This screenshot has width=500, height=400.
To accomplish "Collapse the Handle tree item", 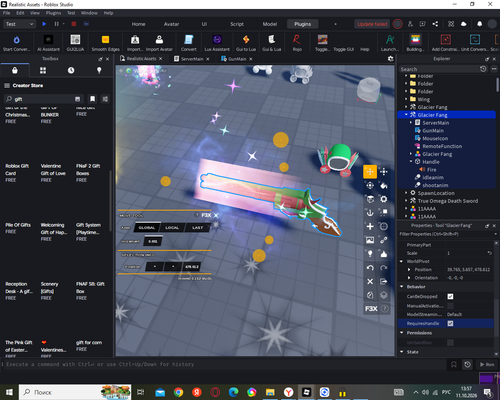I will (x=411, y=162).
